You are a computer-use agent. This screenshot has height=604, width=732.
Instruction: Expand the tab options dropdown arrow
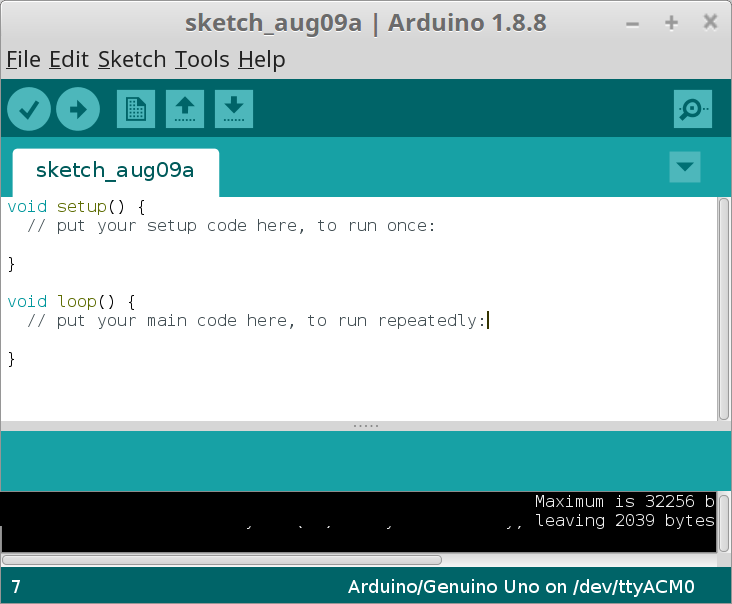pyautogui.click(x=685, y=167)
